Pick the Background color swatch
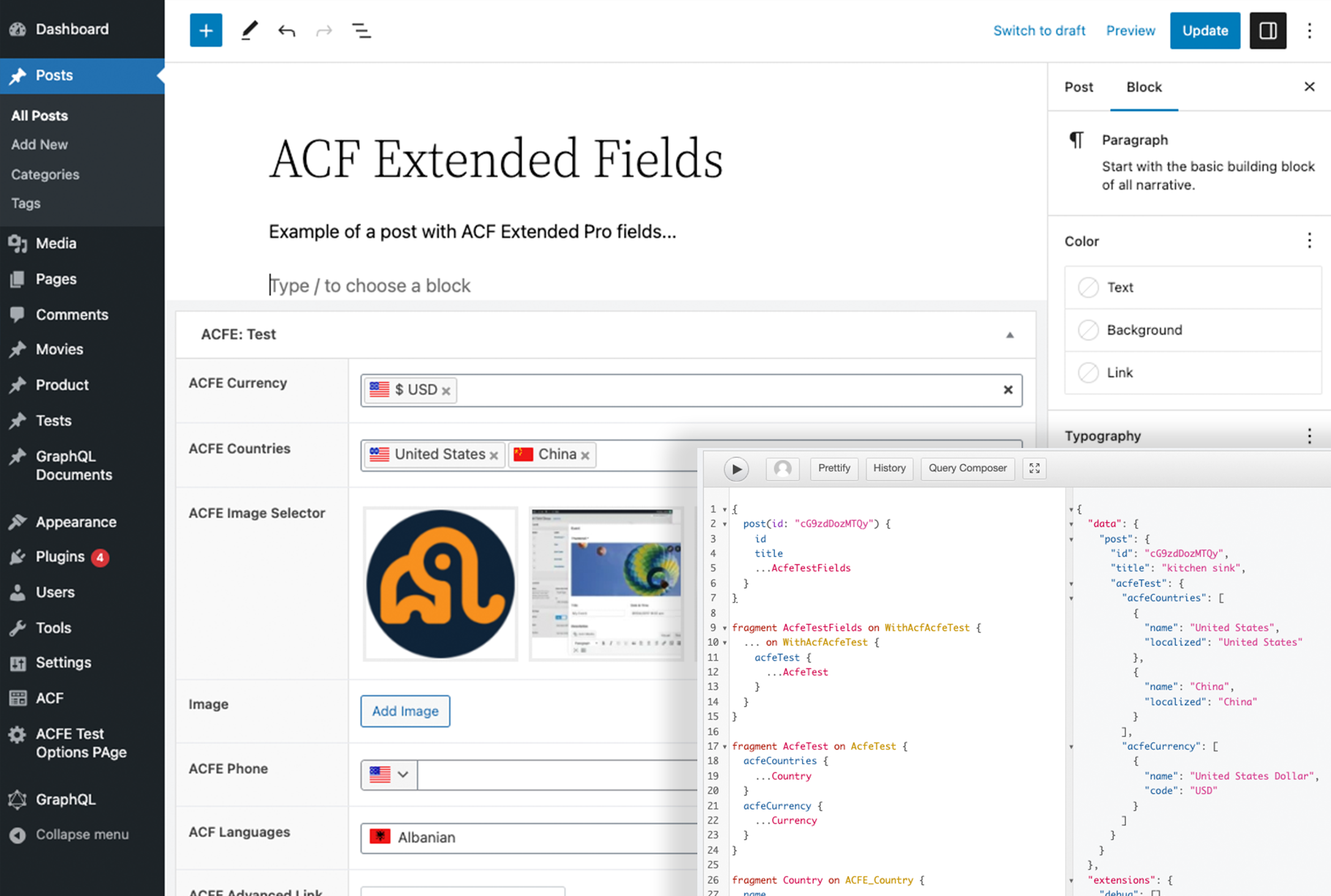The height and width of the screenshot is (896, 1331). (x=1089, y=330)
